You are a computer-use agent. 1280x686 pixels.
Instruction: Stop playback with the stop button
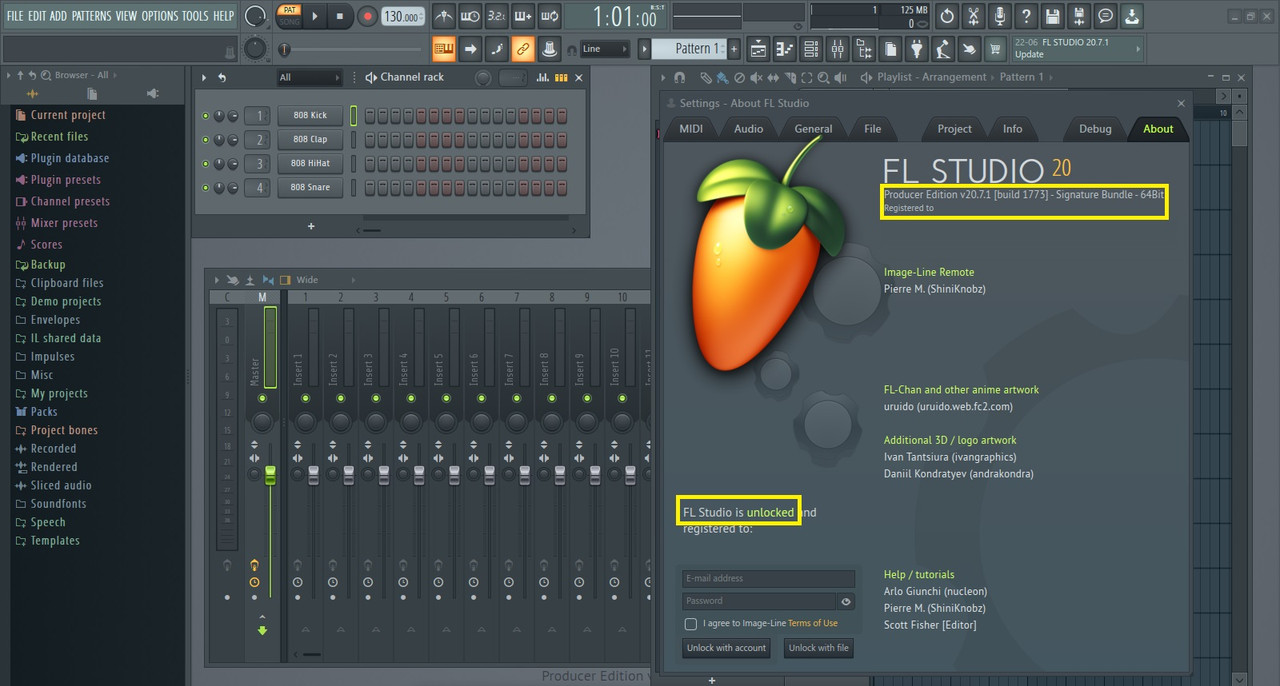340,16
